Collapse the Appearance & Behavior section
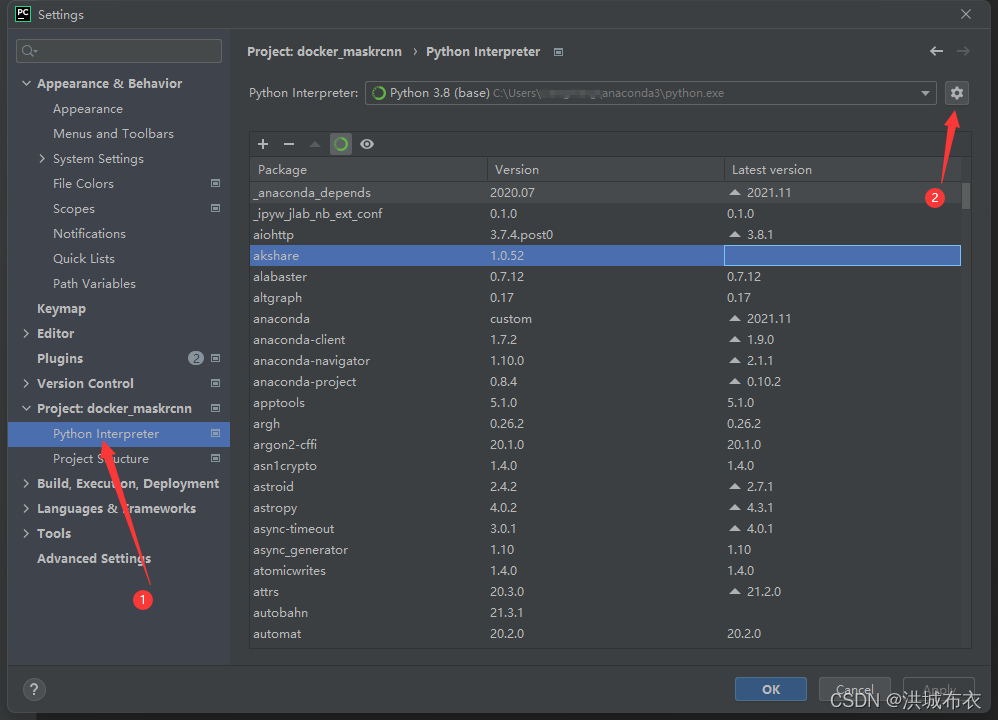998x720 pixels. [x=26, y=83]
